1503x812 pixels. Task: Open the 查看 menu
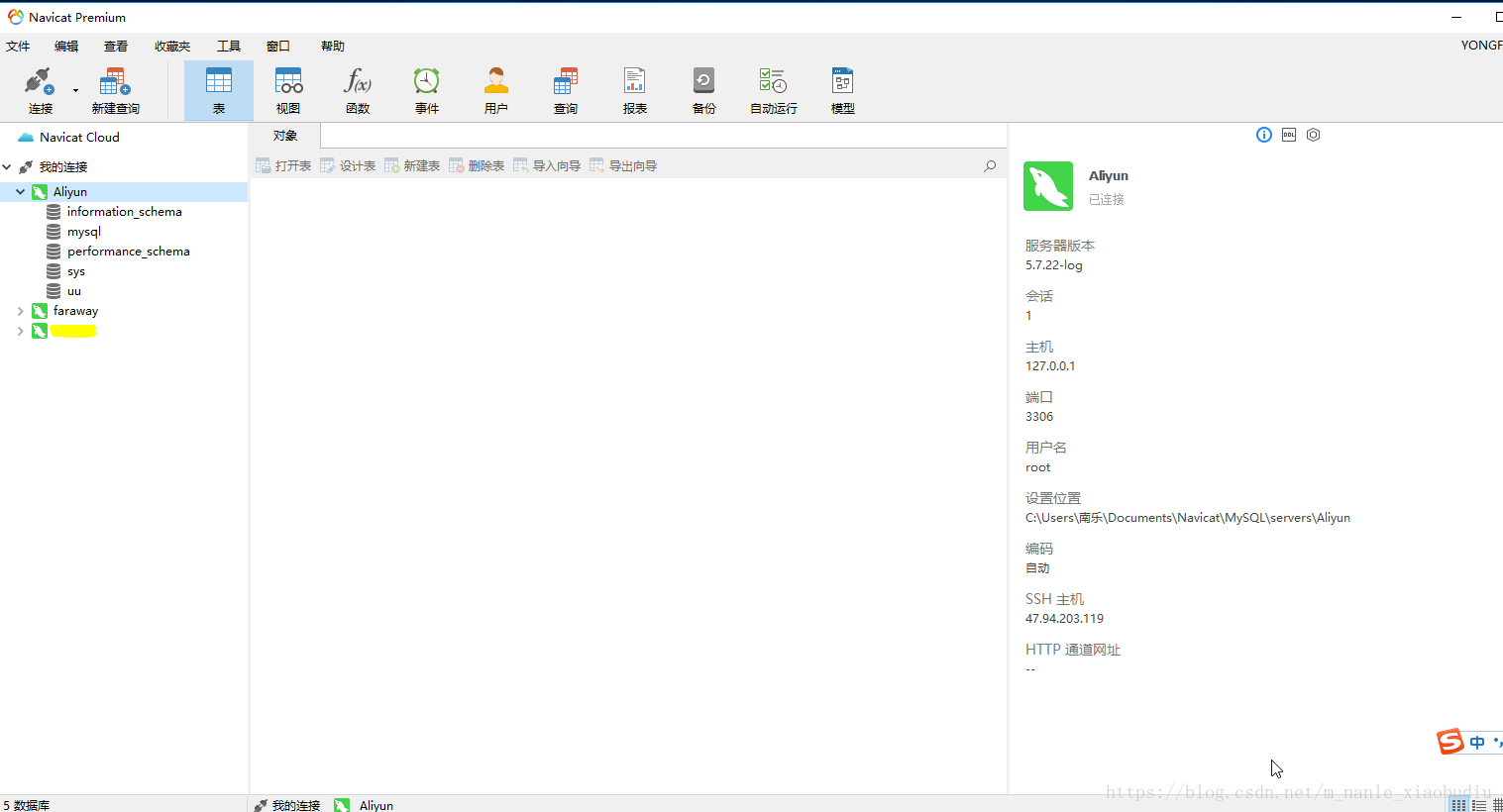click(x=116, y=46)
